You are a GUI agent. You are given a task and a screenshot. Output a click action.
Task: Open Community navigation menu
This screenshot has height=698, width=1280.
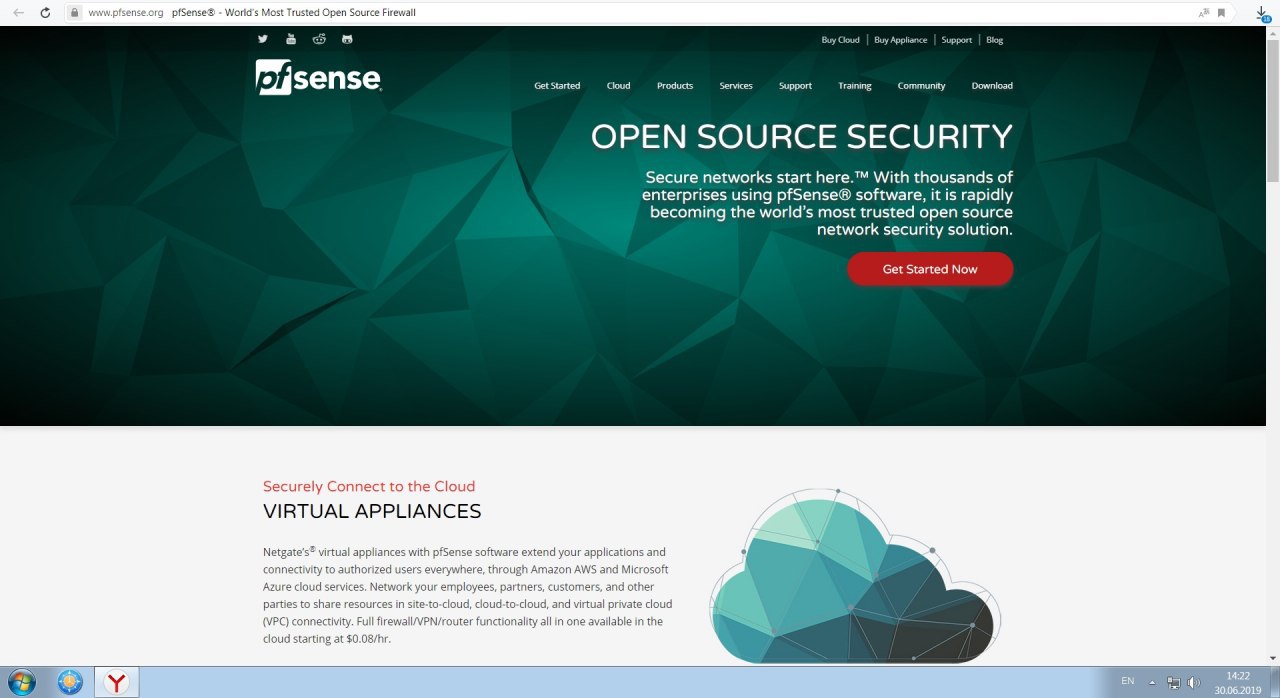tap(921, 86)
